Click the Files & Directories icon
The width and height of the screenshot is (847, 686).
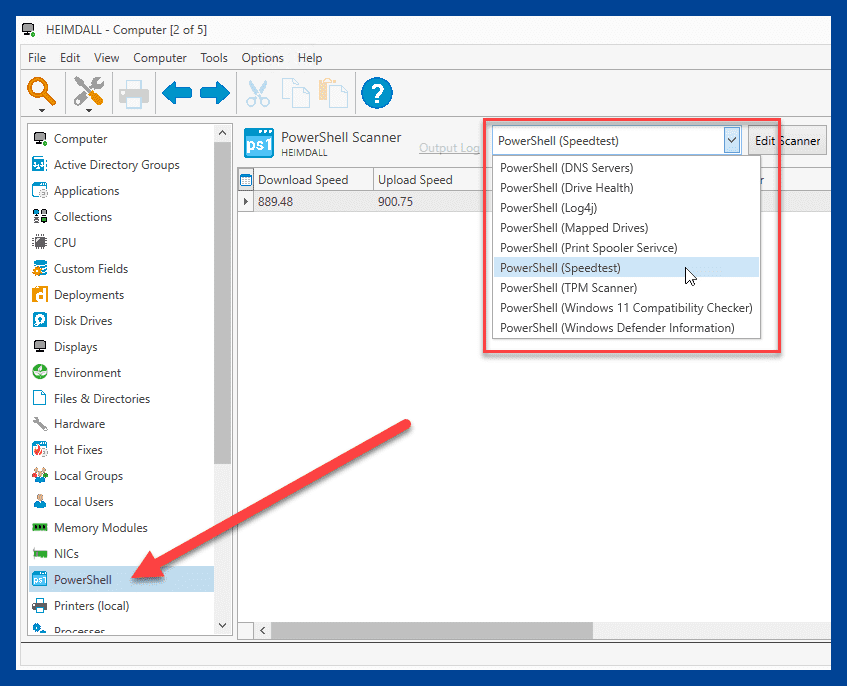40,398
